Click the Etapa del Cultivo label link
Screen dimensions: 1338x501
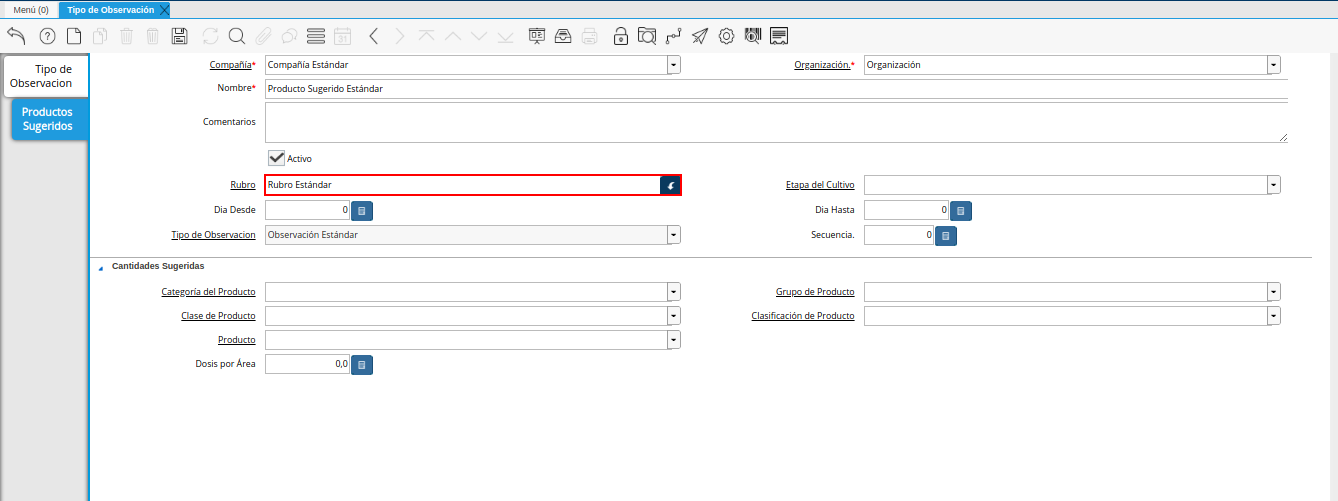pyautogui.click(x=820, y=185)
